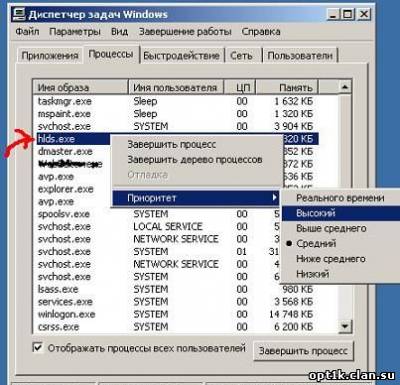Set priority to Низкий
The height and width of the screenshot is (385, 400).
pos(340,274)
